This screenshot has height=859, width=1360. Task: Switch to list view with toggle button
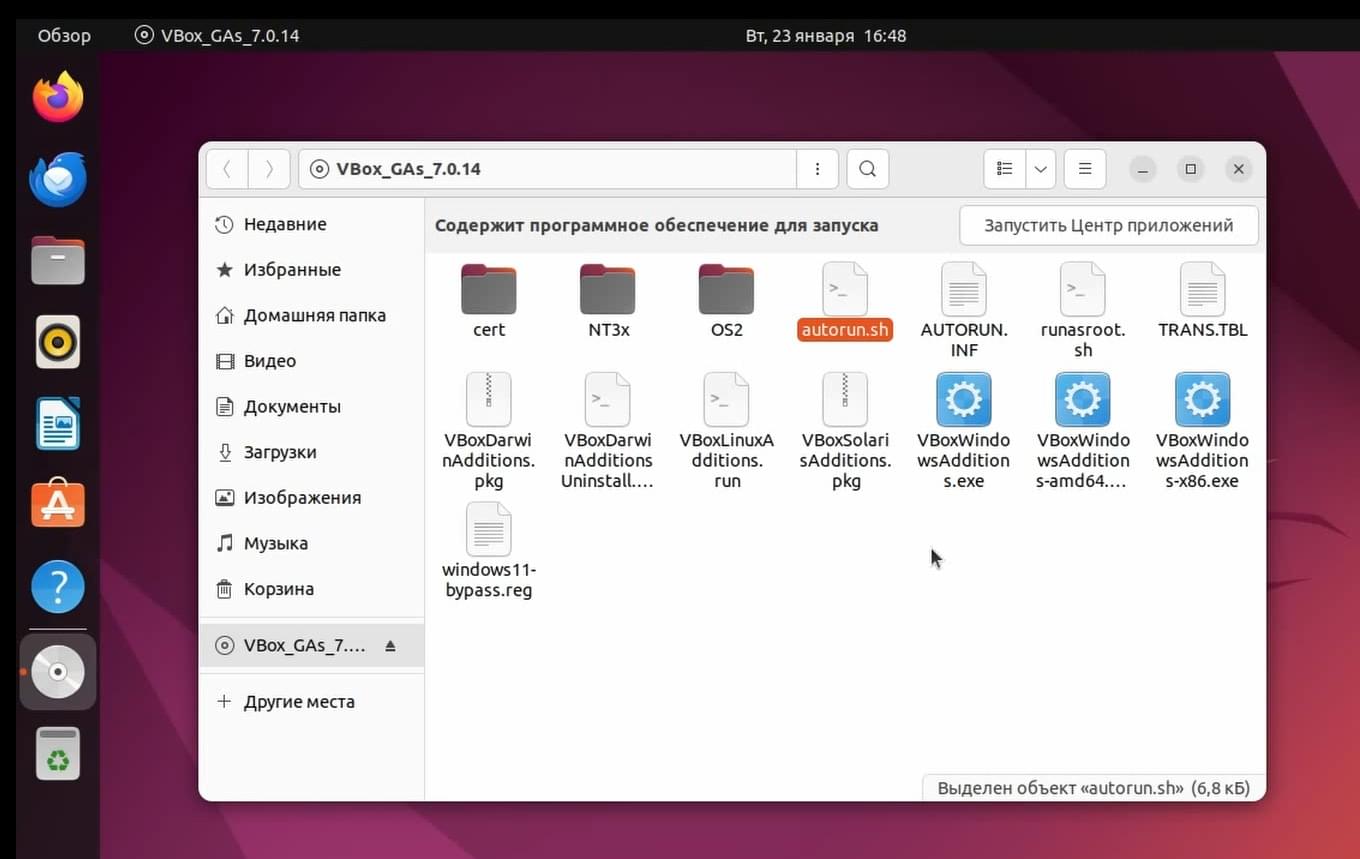click(x=1005, y=169)
